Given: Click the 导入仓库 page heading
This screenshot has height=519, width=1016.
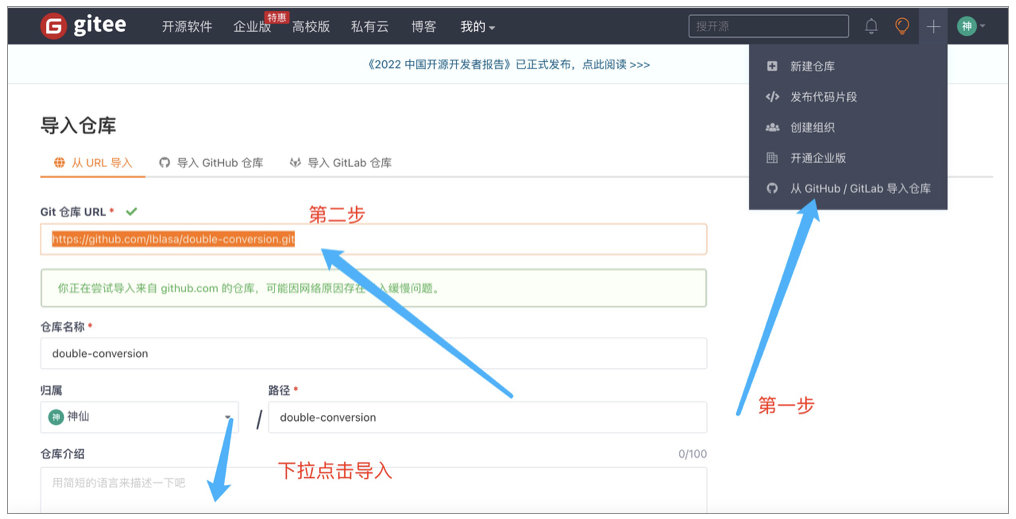Looking at the screenshot, I should tap(78, 125).
